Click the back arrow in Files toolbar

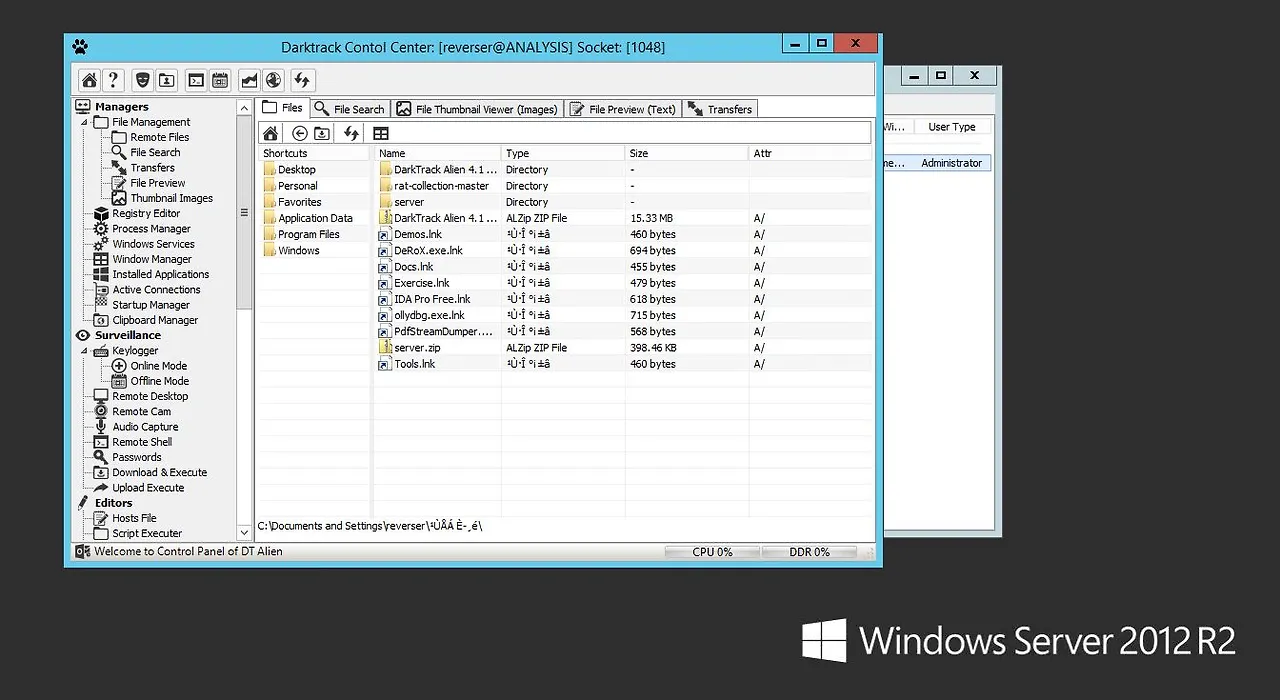(299, 133)
